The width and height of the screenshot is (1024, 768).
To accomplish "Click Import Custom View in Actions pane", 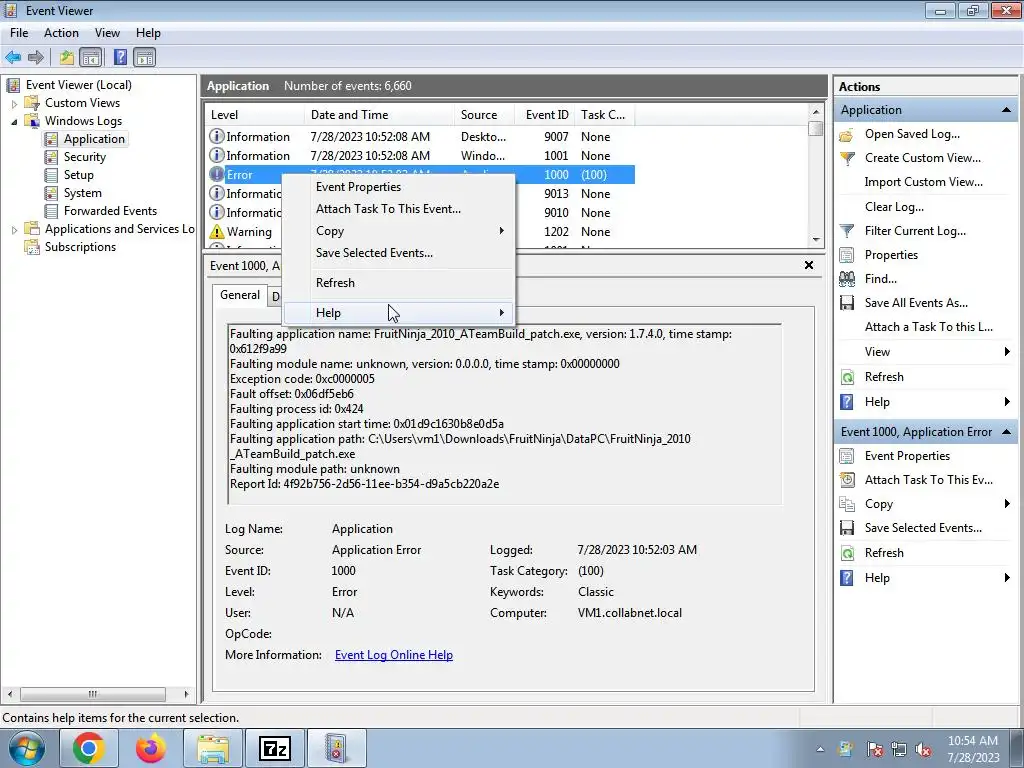I will coord(923,182).
